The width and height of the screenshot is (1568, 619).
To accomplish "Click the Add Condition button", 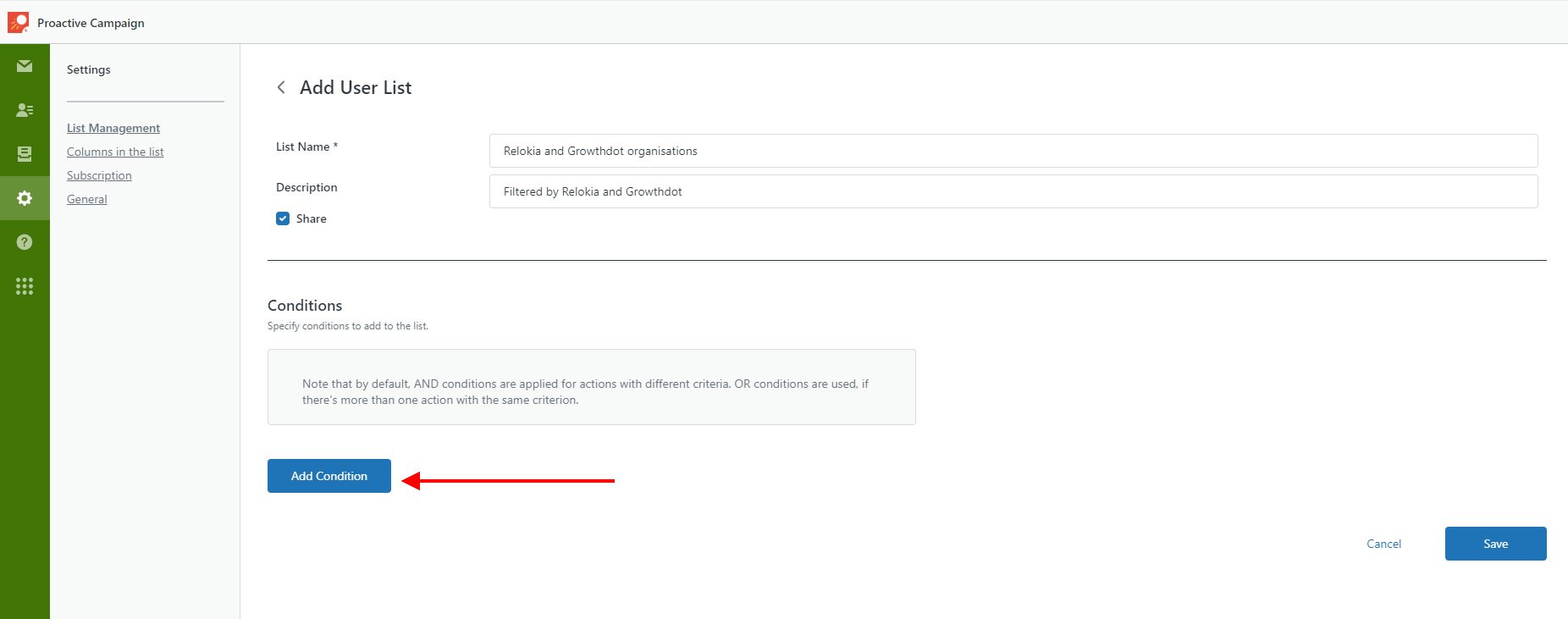I will pyautogui.click(x=329, y=476).
